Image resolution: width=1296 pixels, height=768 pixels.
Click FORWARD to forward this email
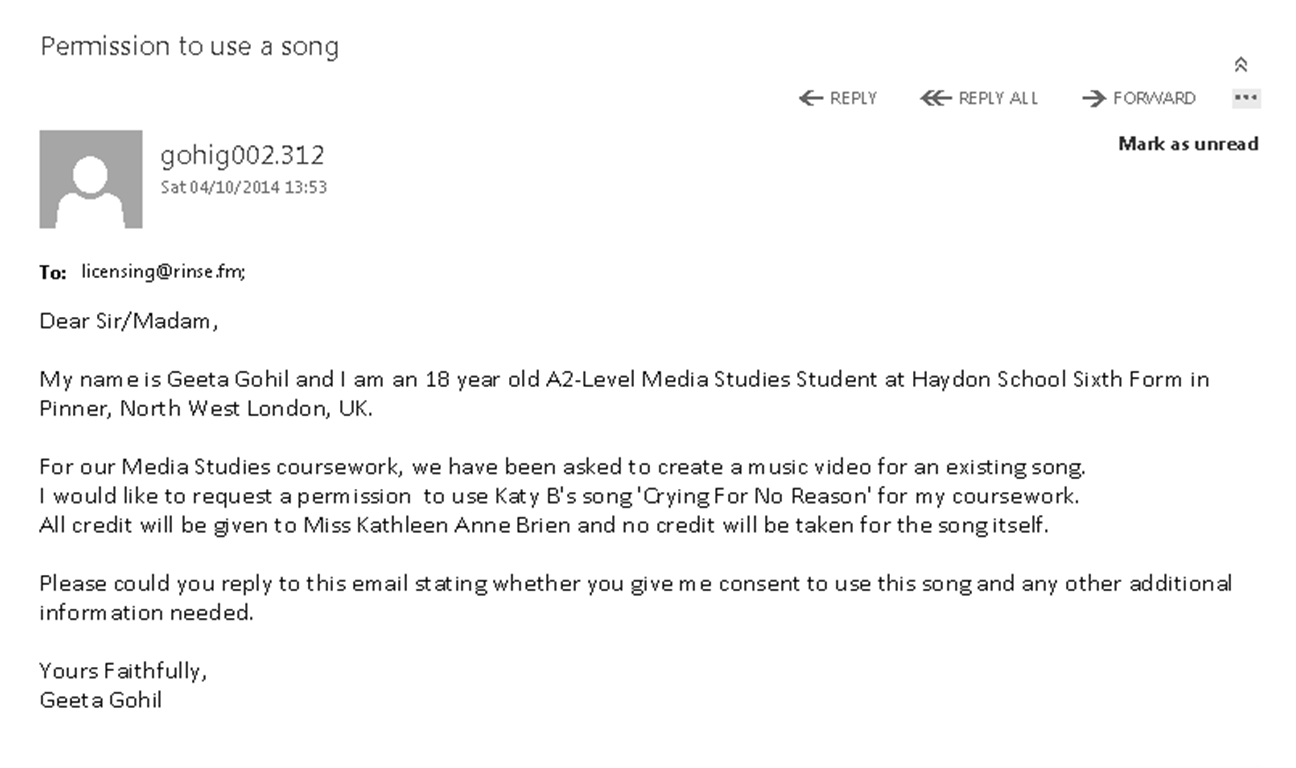pyautogui.click(x=1155, y=97)
